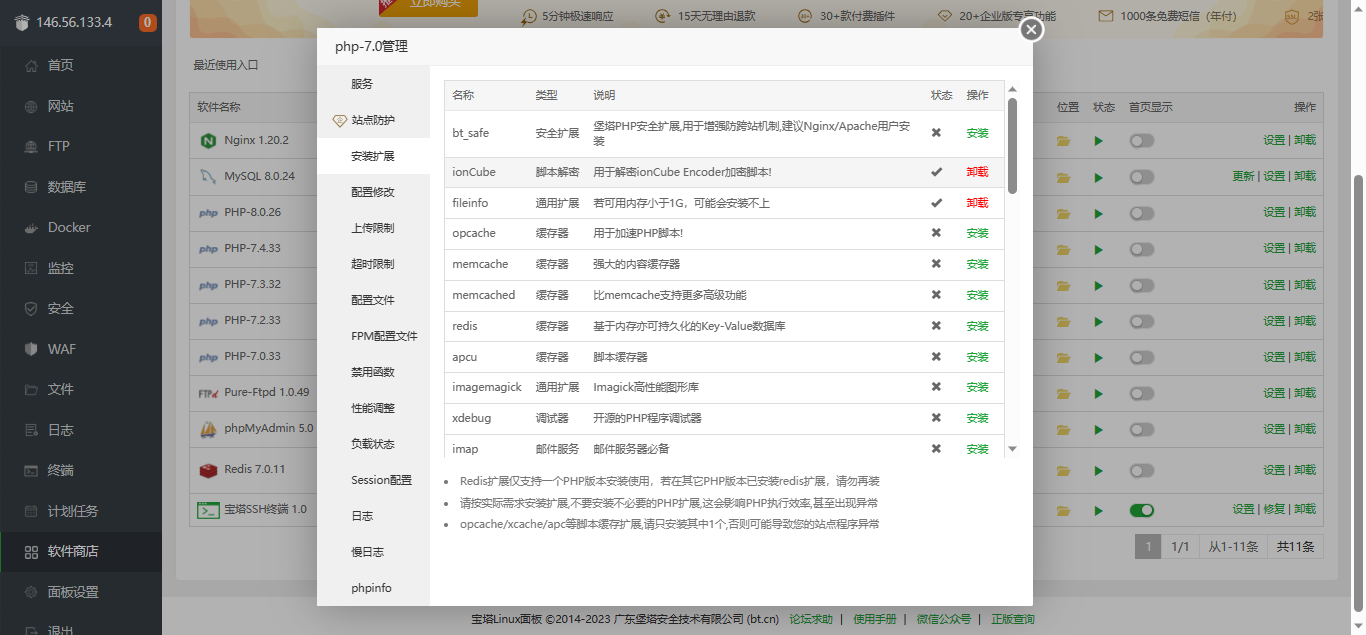This screenshot has height=635, width=1366.
Task: Go to the 配置文件 tab
Action: pyautogui.click(x=373, y=300)
